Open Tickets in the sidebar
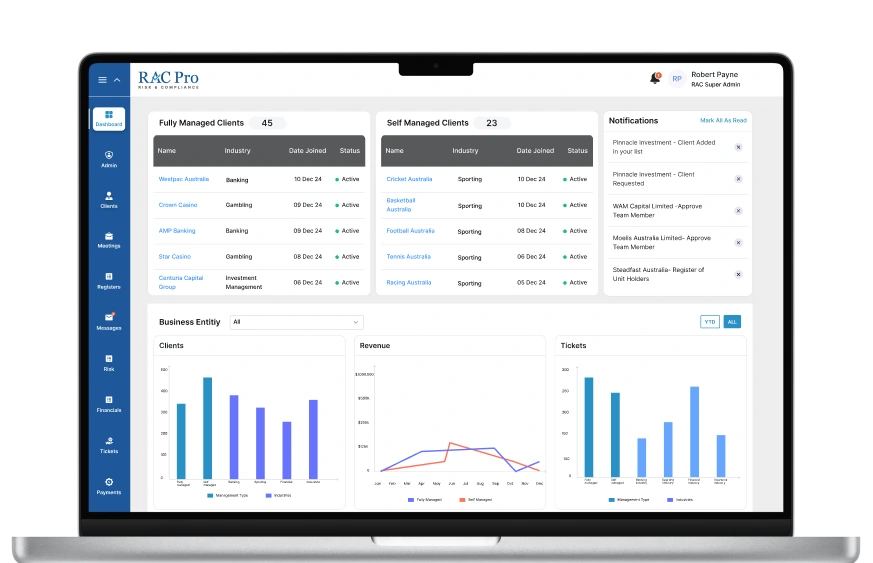 click(x=109, y=445)
